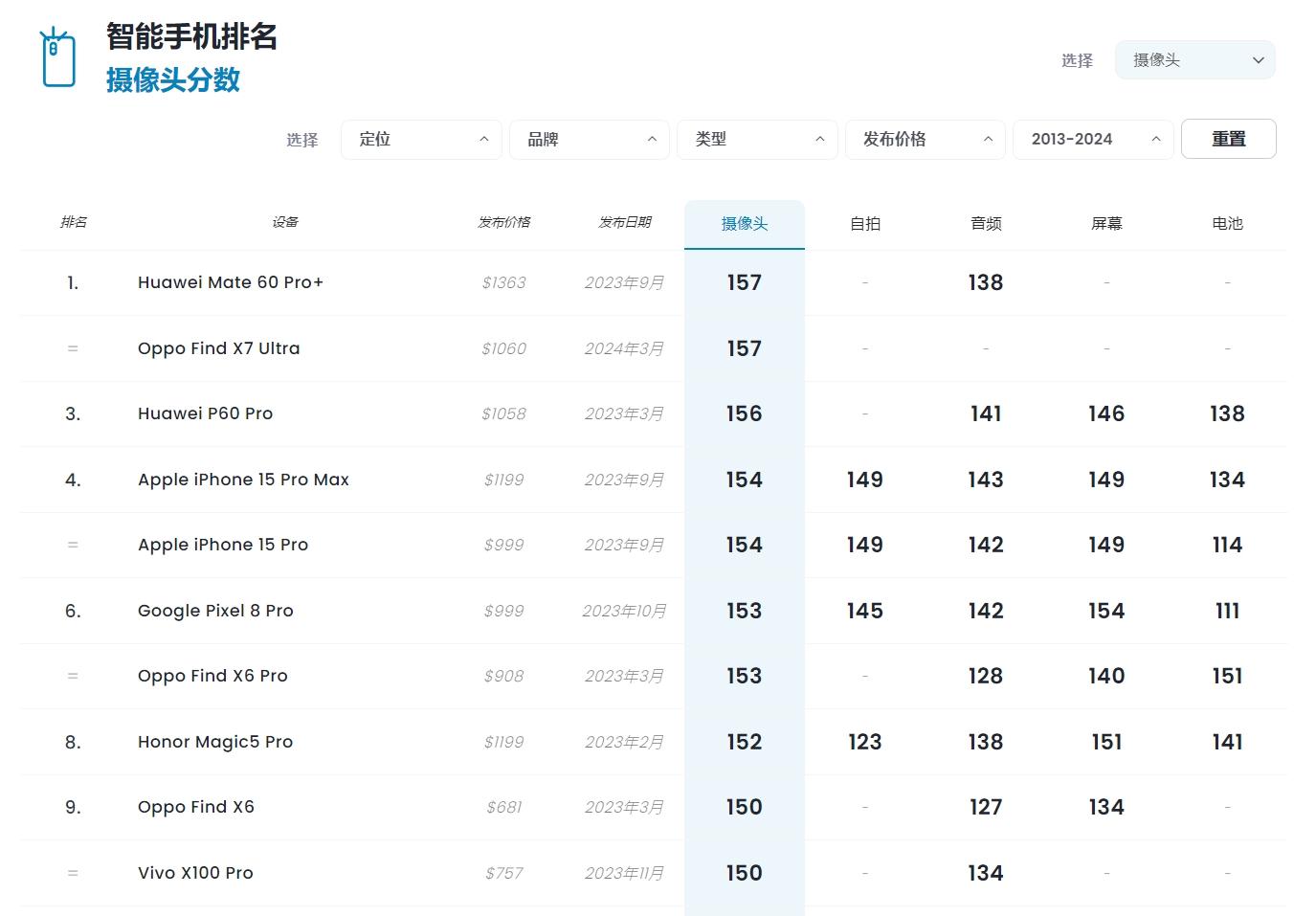Click camera score 156 of Huawei P60 Pro
Image resolution: width=1316 pixels, height=916 pixels.
coord(744,413)
